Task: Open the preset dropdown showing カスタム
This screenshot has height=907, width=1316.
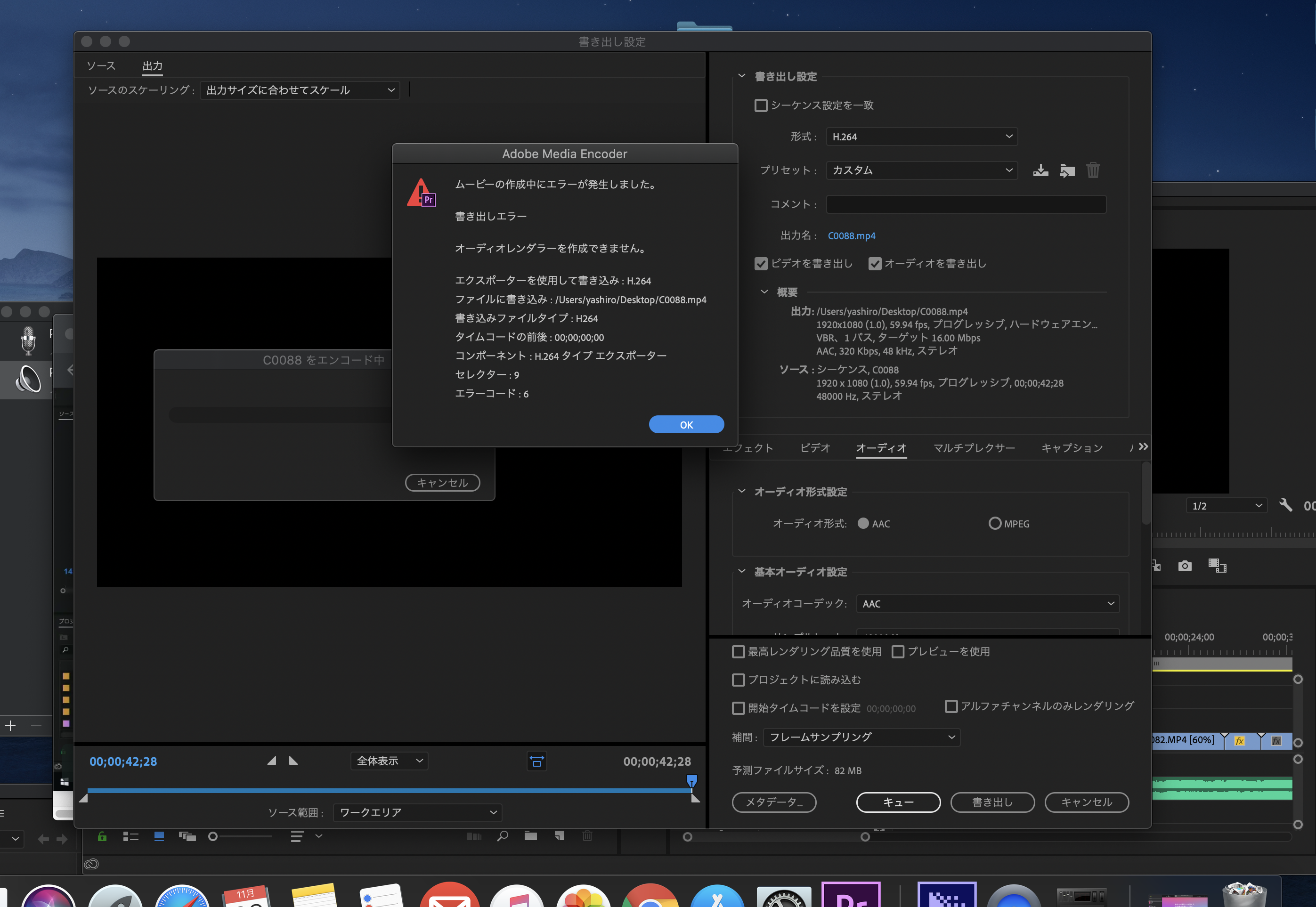Action: click(921, 170)
